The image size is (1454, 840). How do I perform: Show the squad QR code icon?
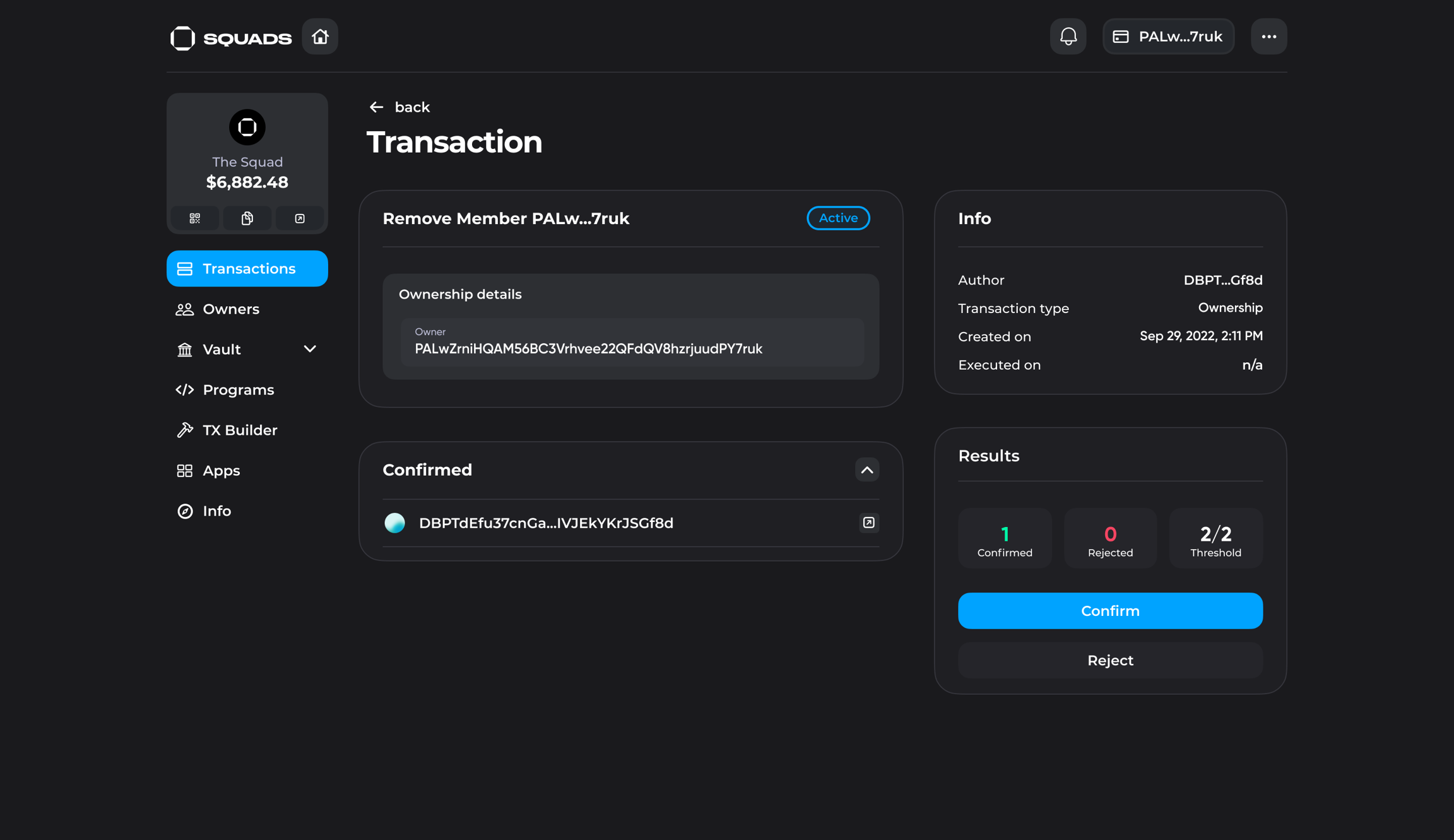pyautogui.click(x=195, y=218)
